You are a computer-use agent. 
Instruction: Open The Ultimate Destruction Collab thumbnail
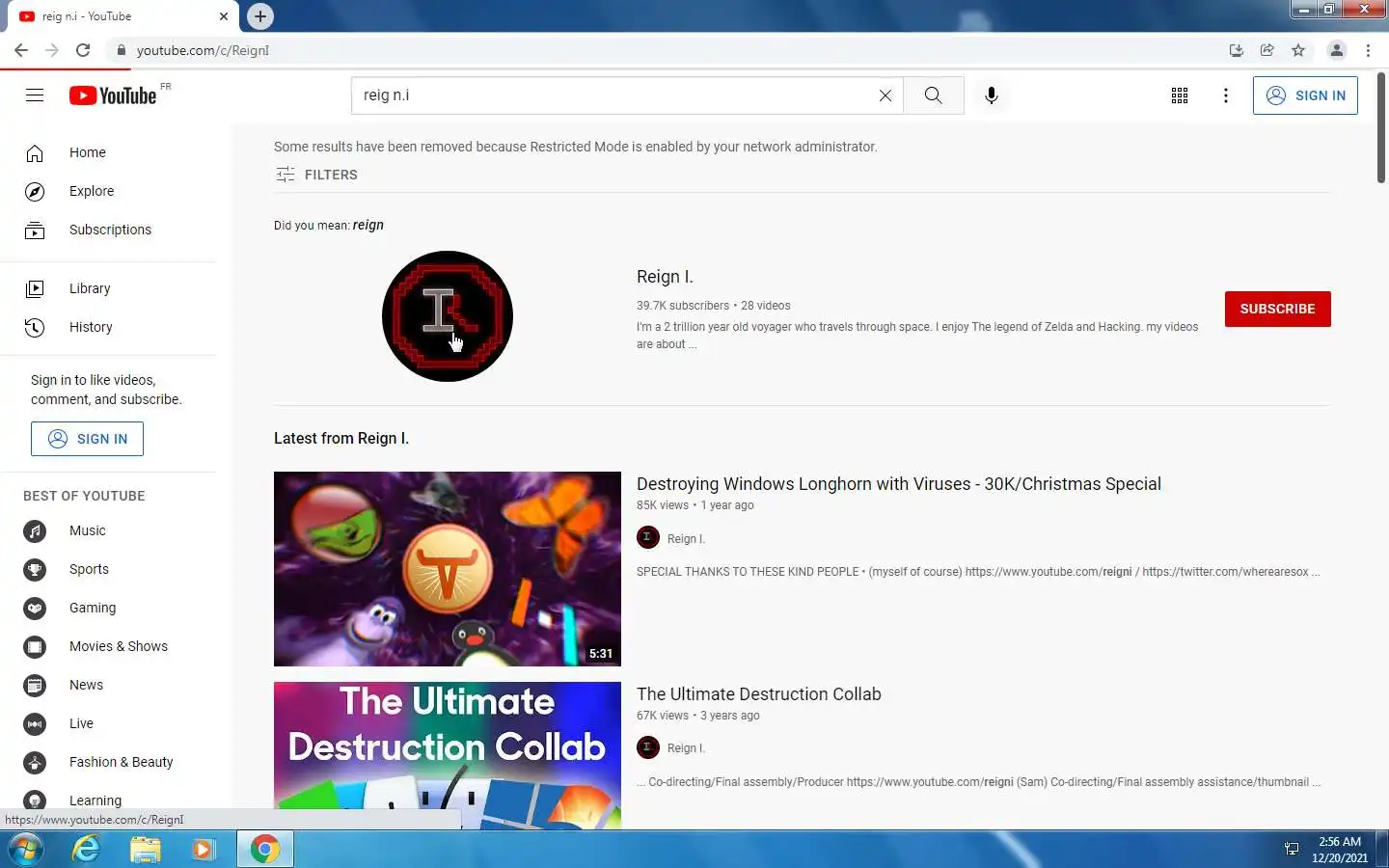coord(448,755)
